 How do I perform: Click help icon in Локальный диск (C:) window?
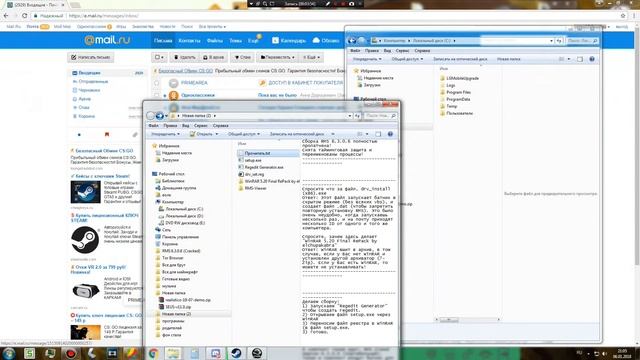pyautogui.click(x=592, y=59)
